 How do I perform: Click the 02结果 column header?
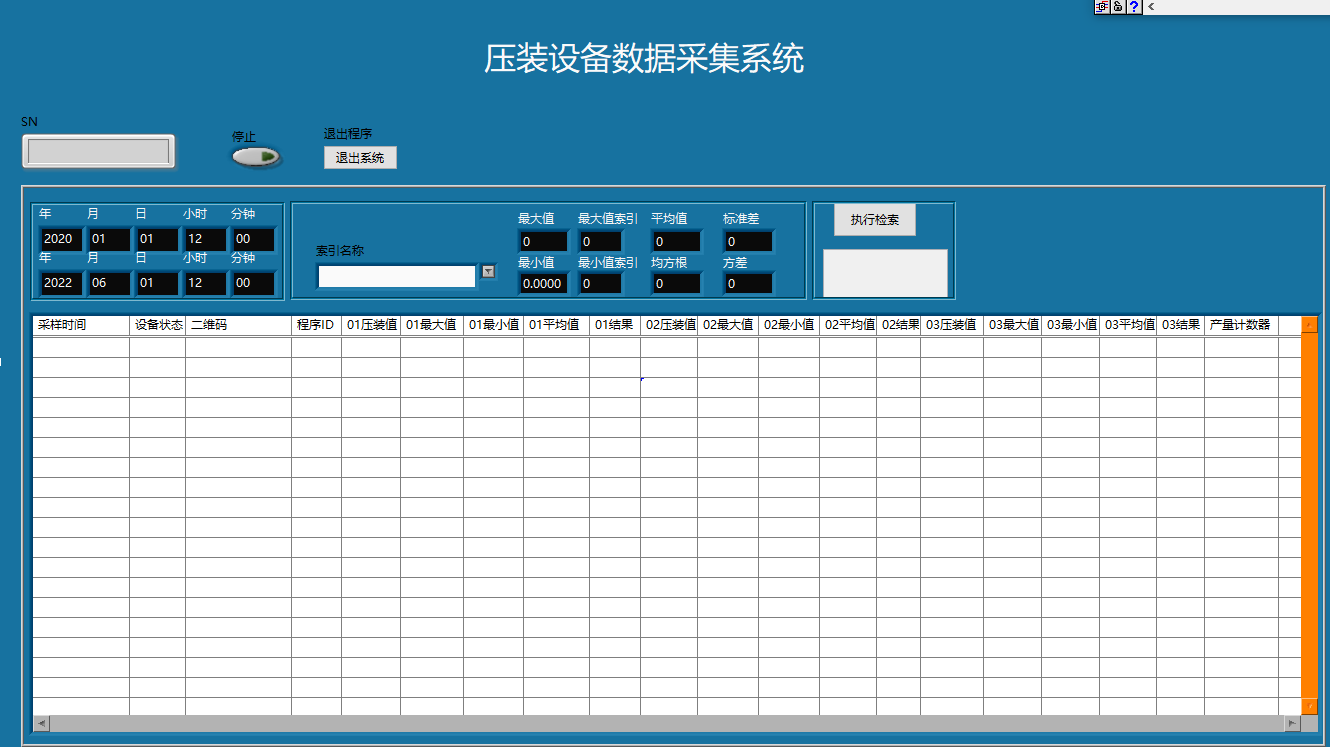(x=899, y=325)
